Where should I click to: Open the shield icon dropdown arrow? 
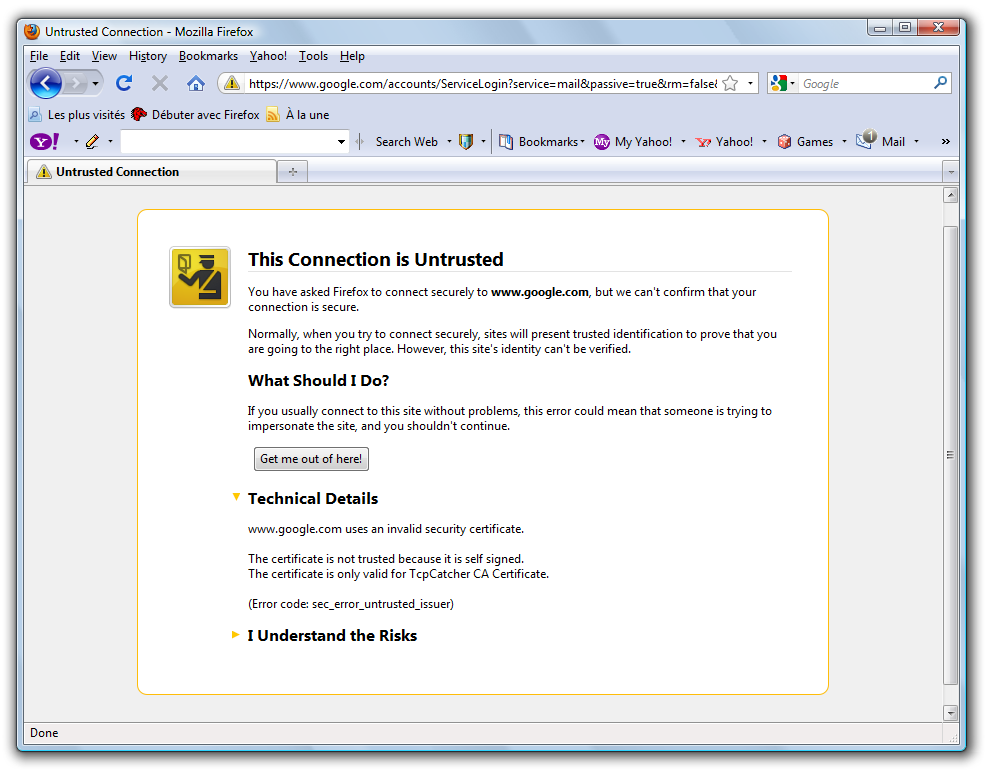483,142
